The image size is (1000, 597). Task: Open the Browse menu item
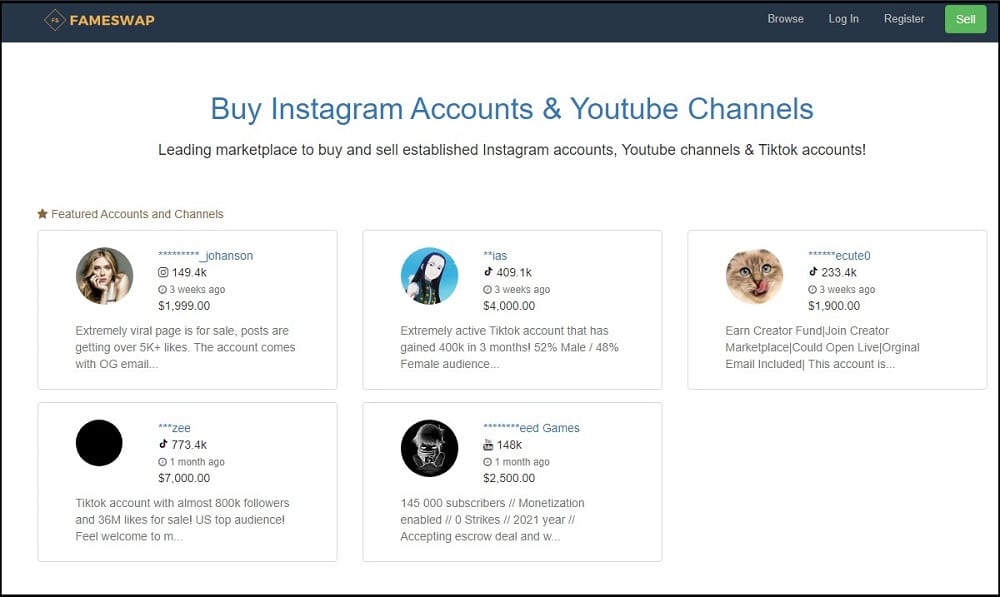785,19
